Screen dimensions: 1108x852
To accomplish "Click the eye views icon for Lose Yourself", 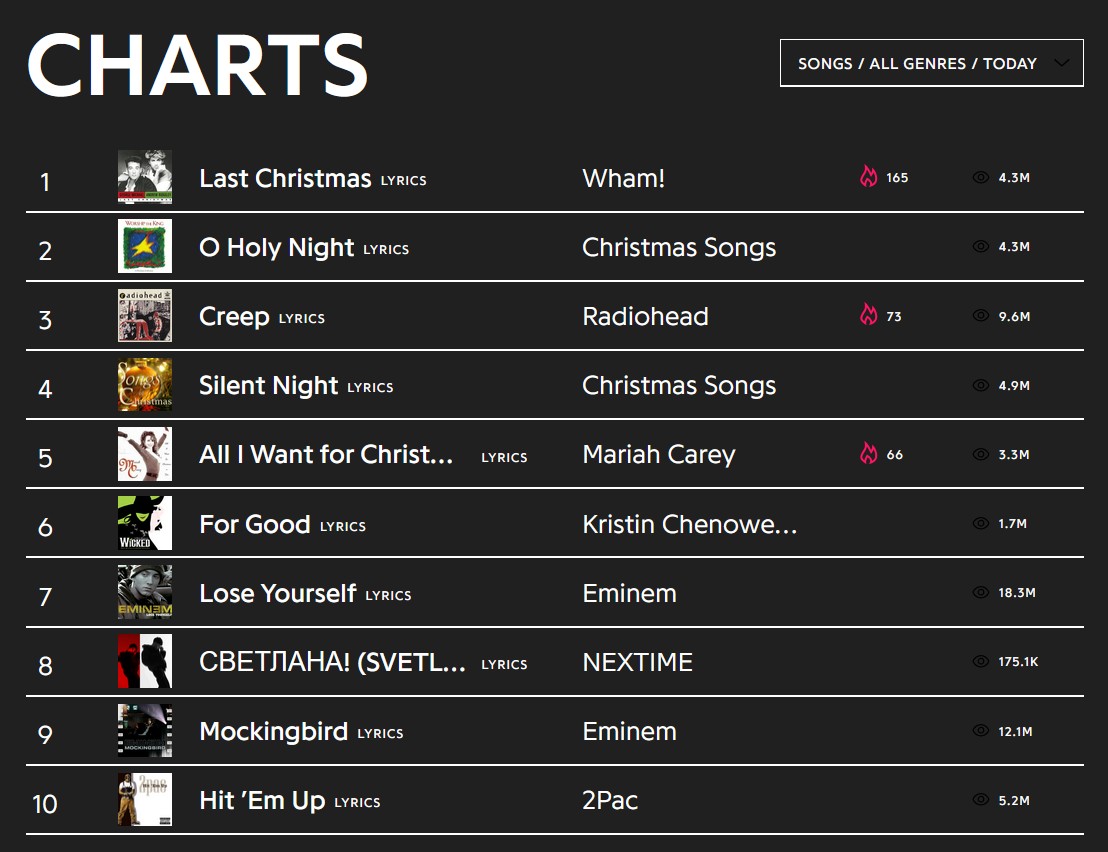I will (x=980, y=593).
